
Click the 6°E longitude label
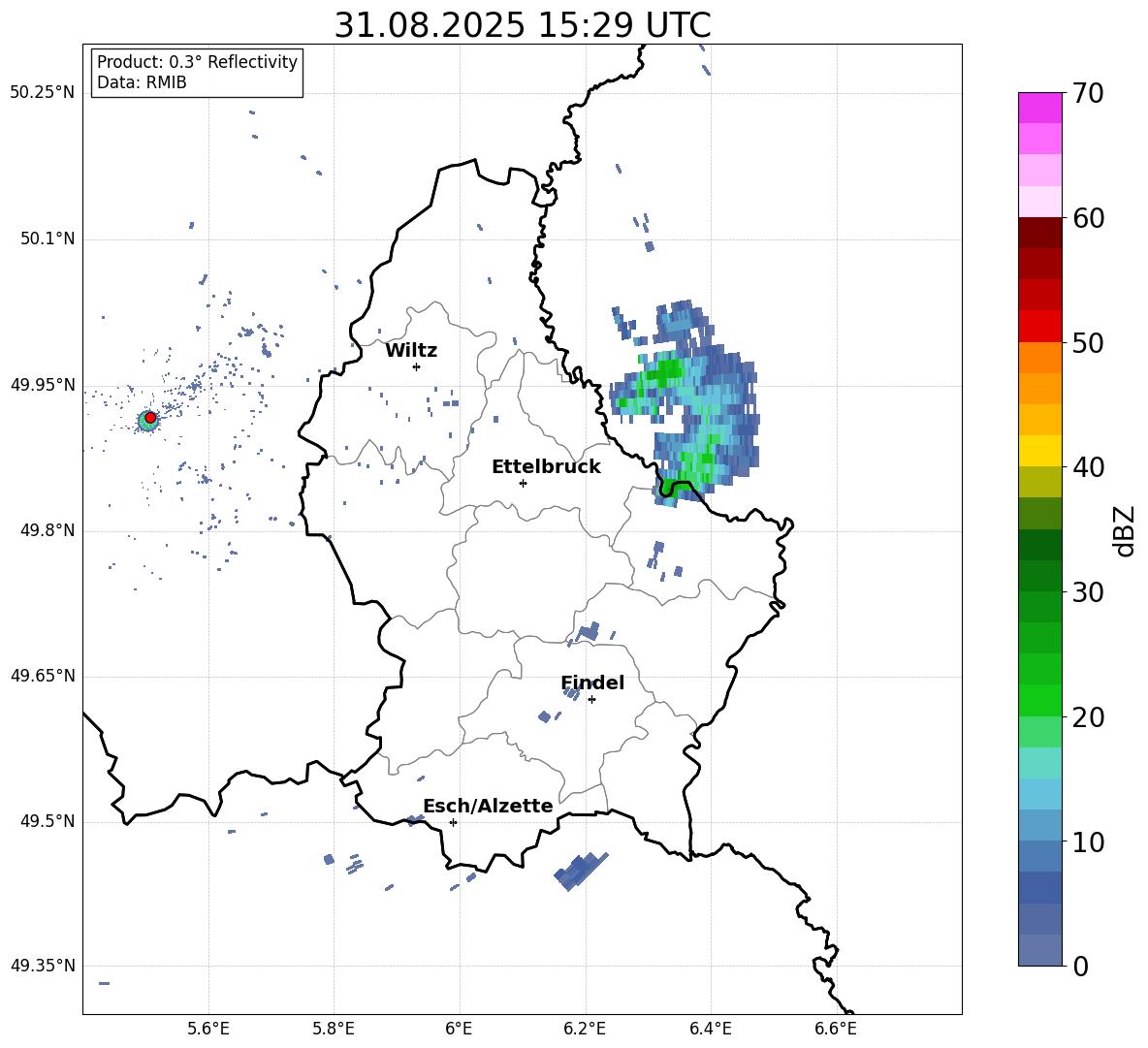[x=459, y=1029]
